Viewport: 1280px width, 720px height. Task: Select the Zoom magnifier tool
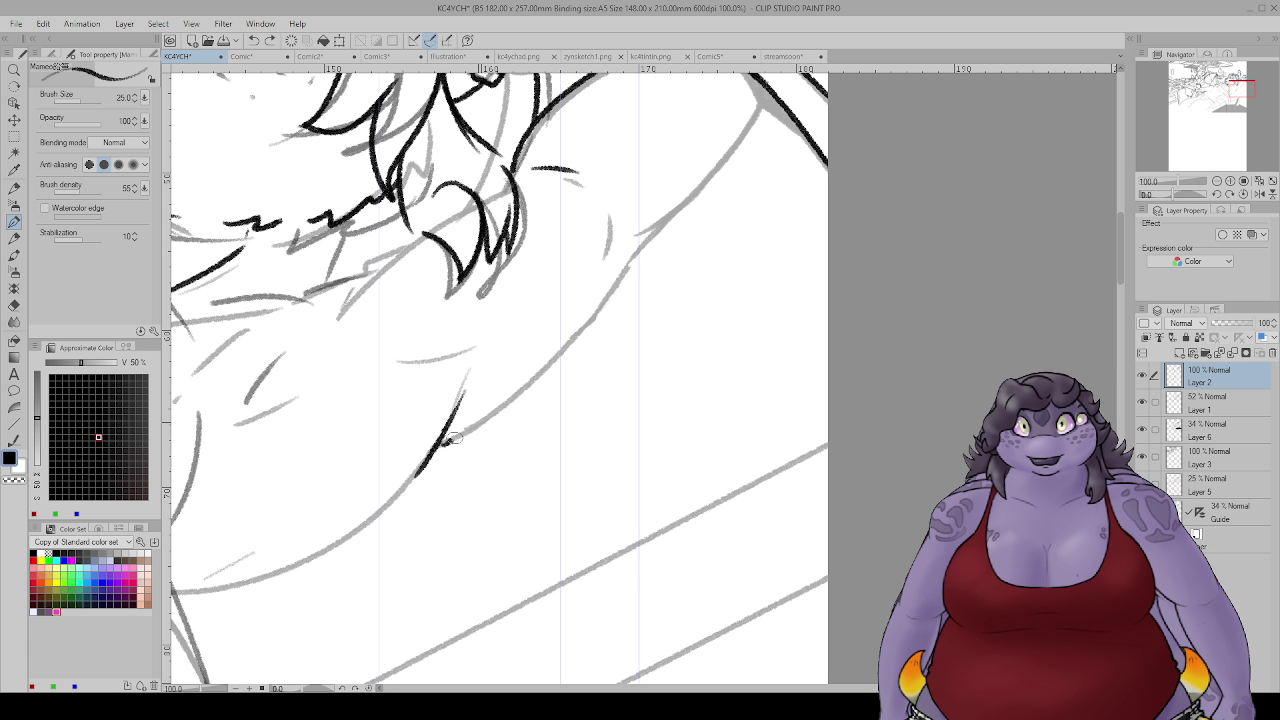[14, 69]
